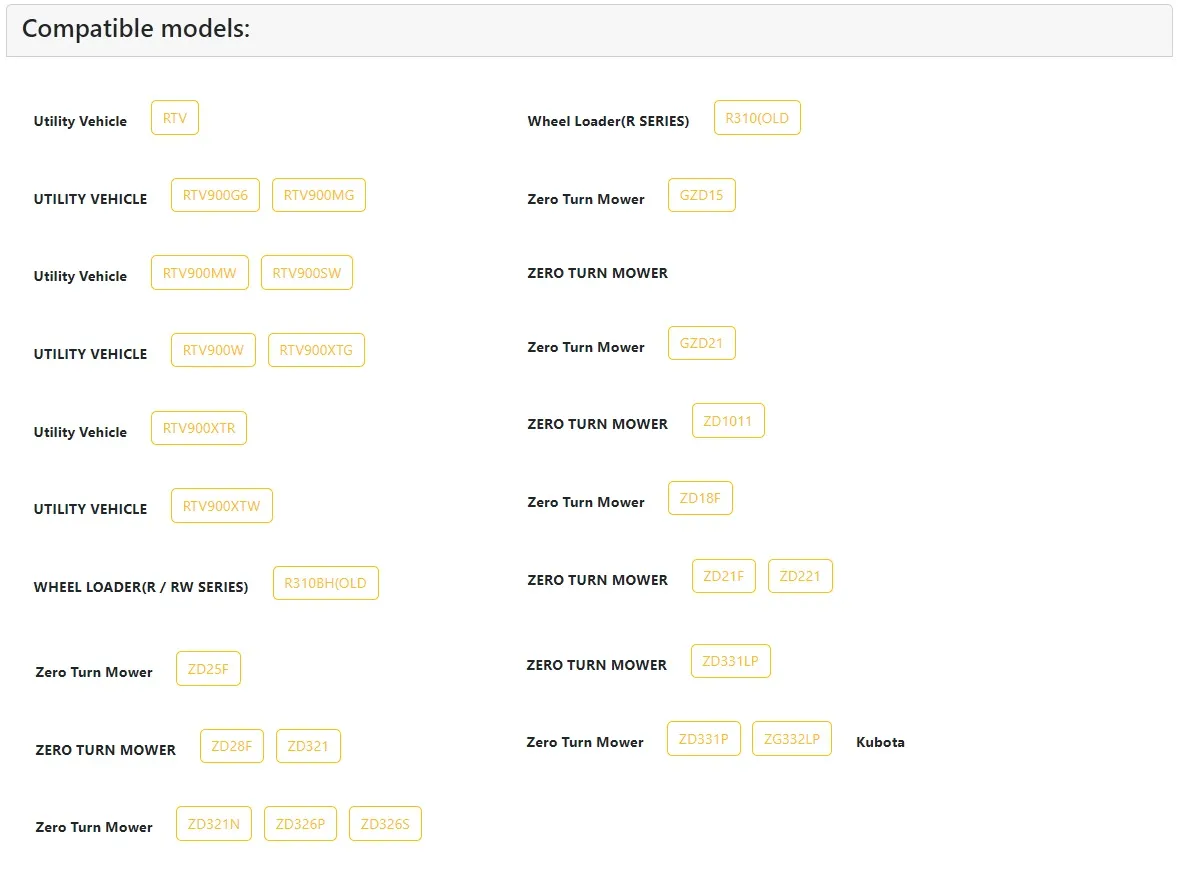Click the R310(OLD wheel loader tag
The height and width of the screenshot is (869, 1179).
coord(757,118)
